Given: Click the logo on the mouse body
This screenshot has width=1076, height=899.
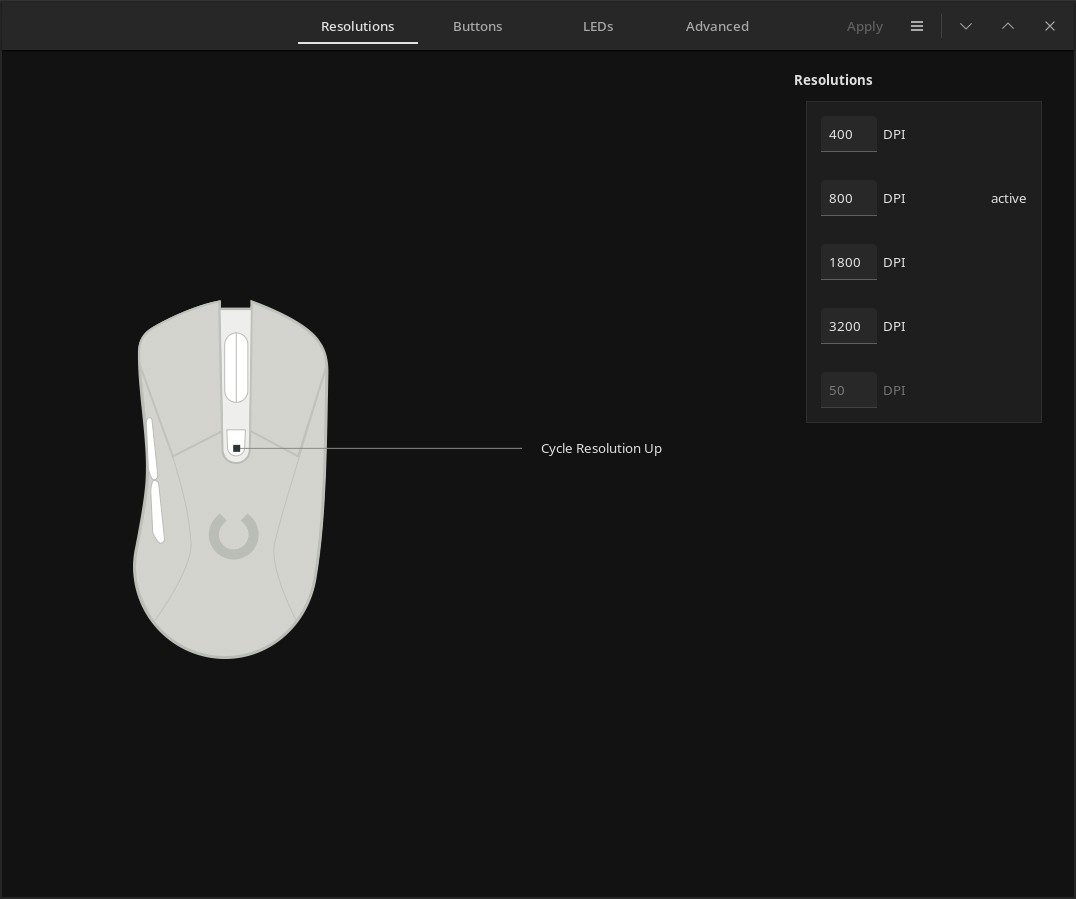Looking at the screenshot, I should (x=234, y=535).
